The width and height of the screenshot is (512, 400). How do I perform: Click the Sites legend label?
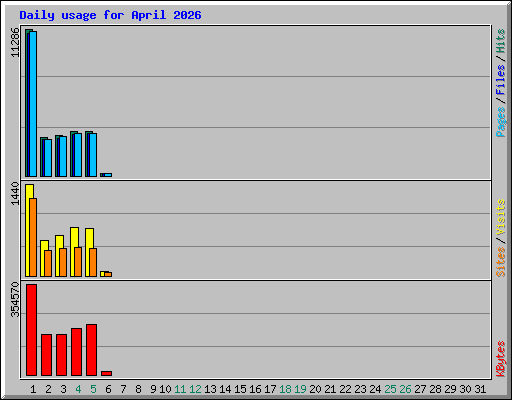tap(500, 262)
